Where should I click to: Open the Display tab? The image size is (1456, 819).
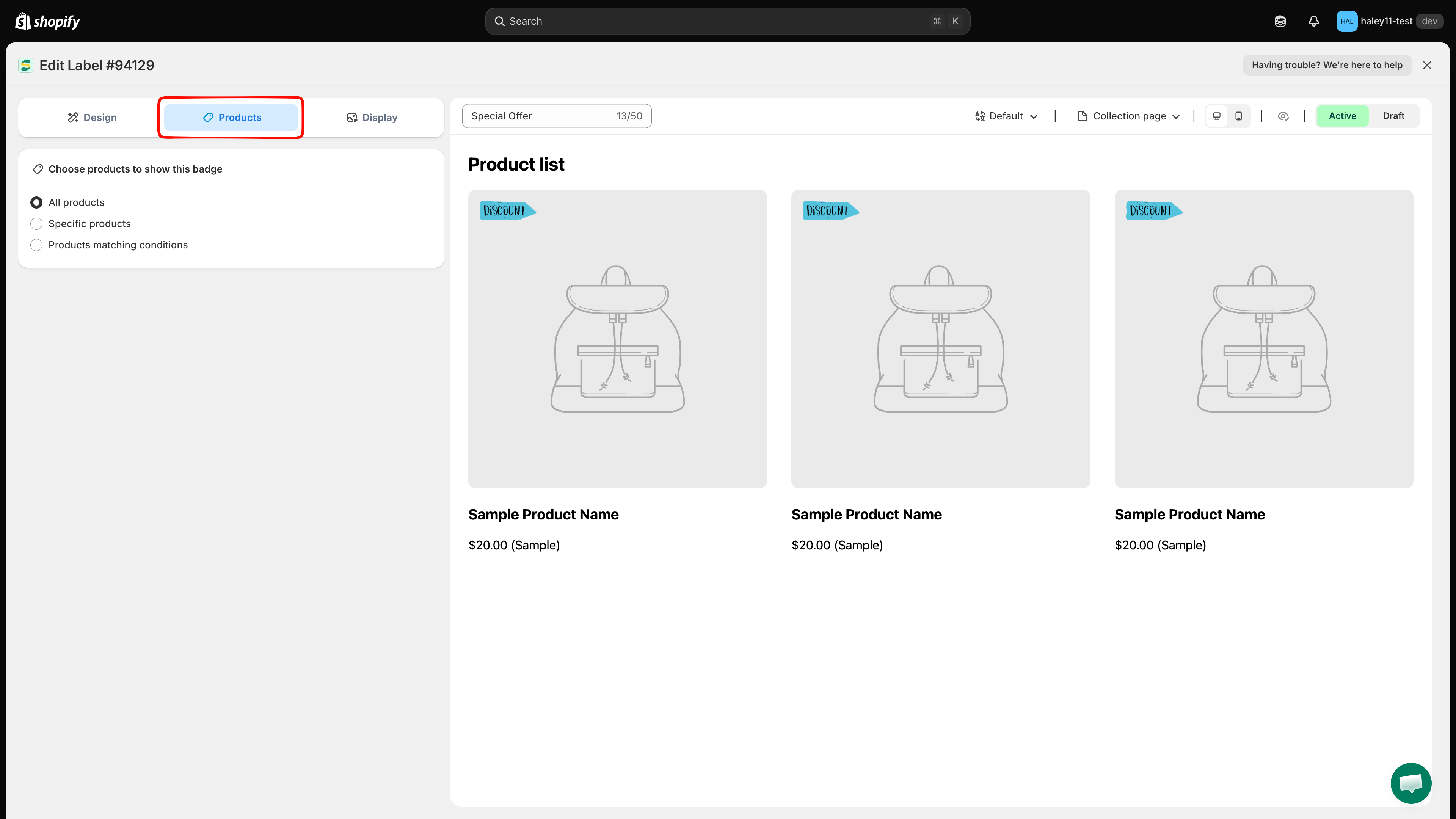click(372, 118)
